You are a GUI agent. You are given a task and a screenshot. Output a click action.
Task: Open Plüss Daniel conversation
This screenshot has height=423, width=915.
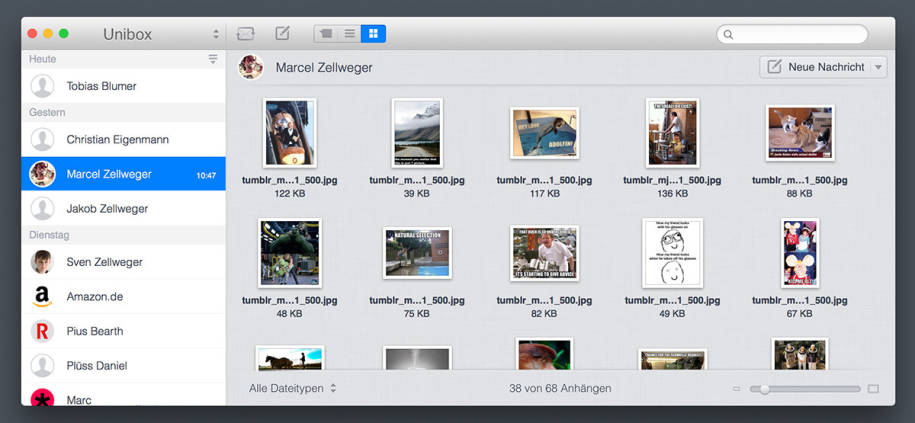[123, 365]
